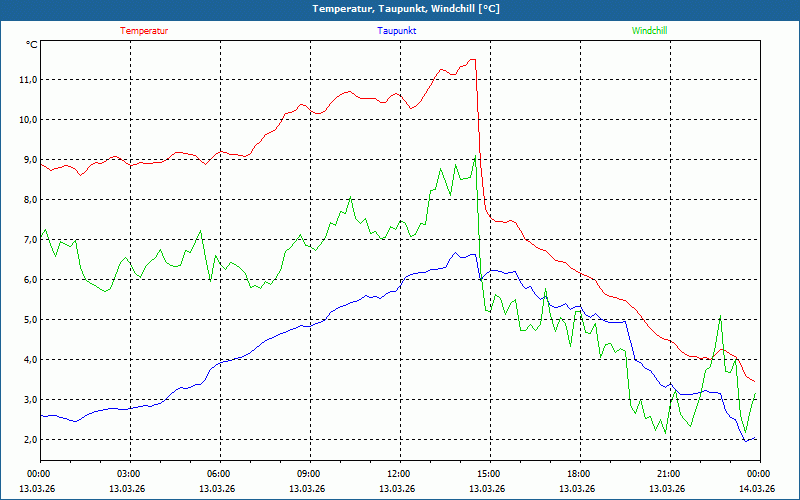Click the 8,0 y-axis value
Image resolution: width=800 pixels, height=500 pixels.
[31, 199]
